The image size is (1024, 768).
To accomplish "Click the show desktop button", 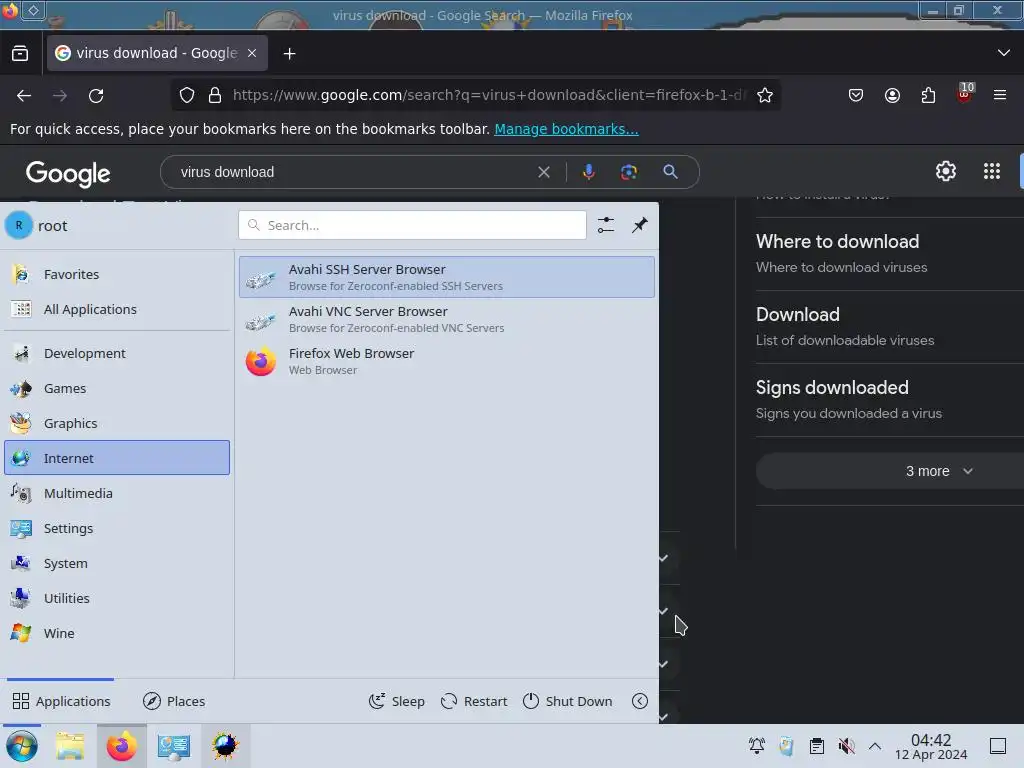I will pyautogui.click(x=998, y=746).
